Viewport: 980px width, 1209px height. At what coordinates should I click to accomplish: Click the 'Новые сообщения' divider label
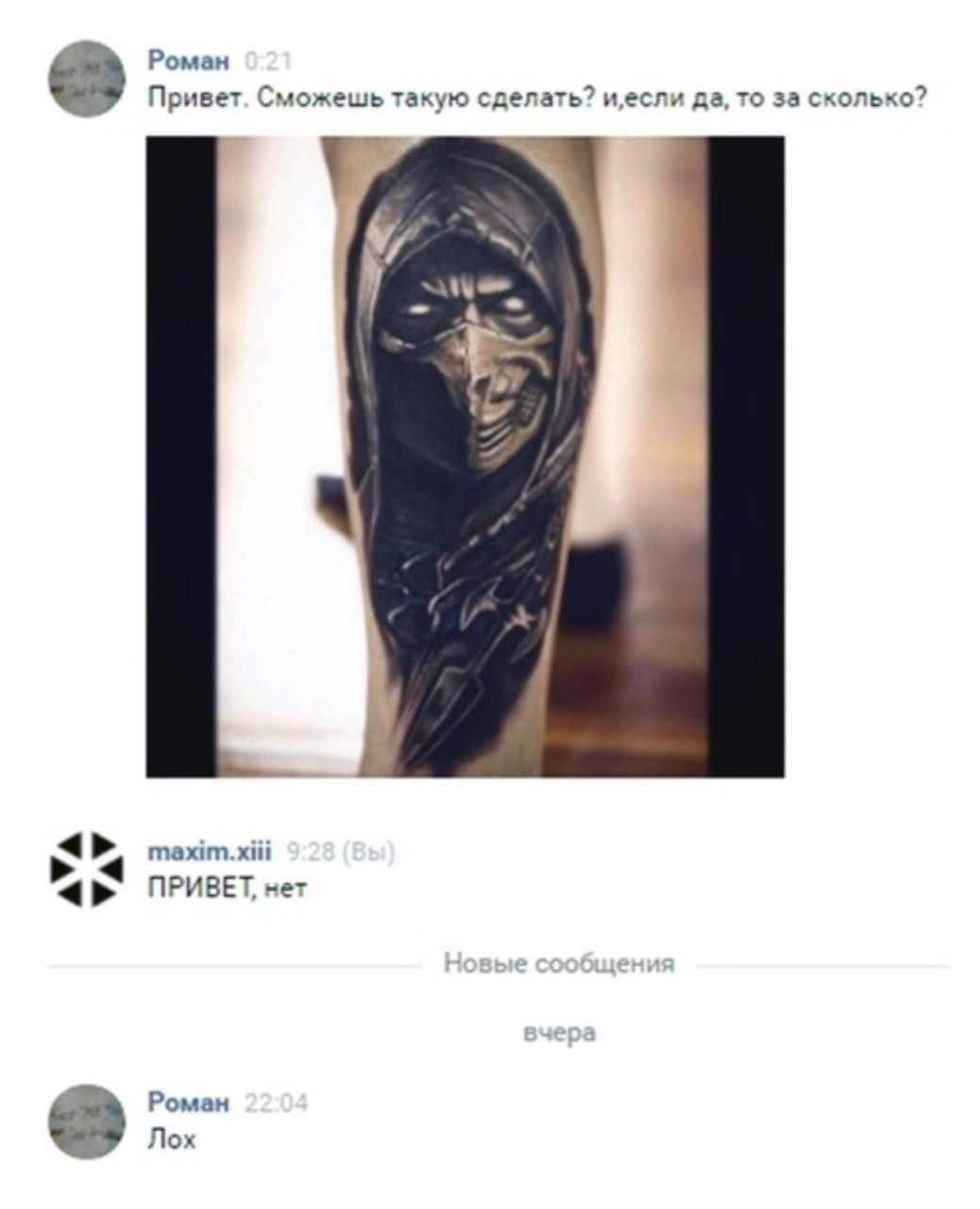tap(559, 963)
